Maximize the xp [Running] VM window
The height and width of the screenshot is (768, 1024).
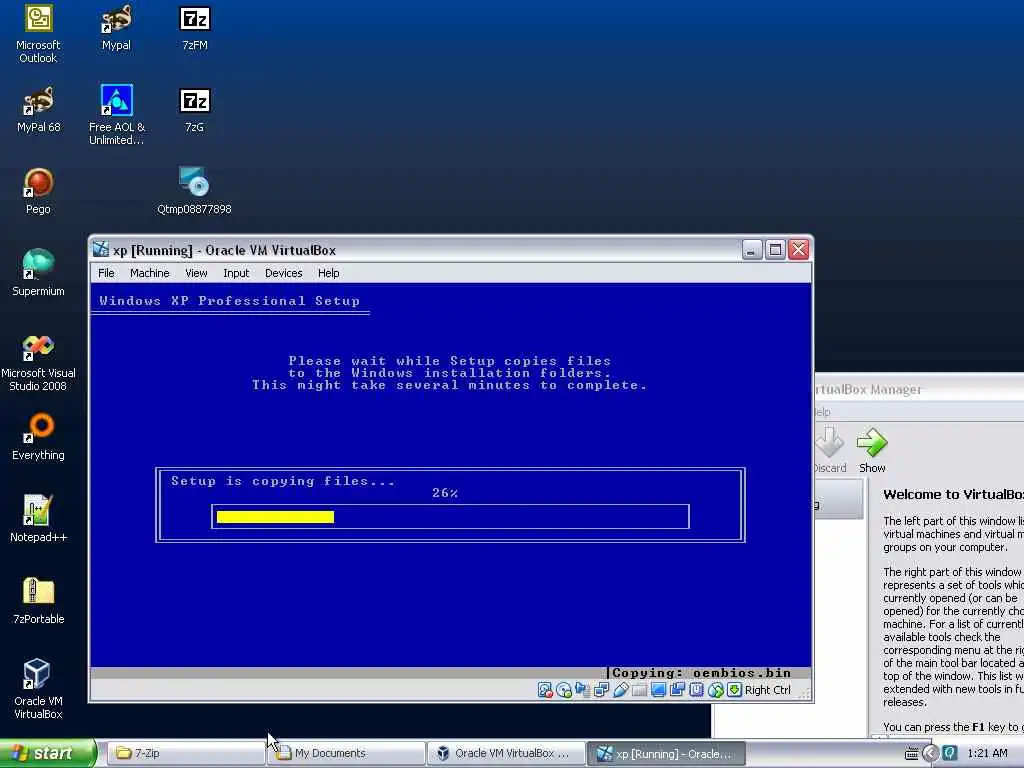click(x=775, y=249)
